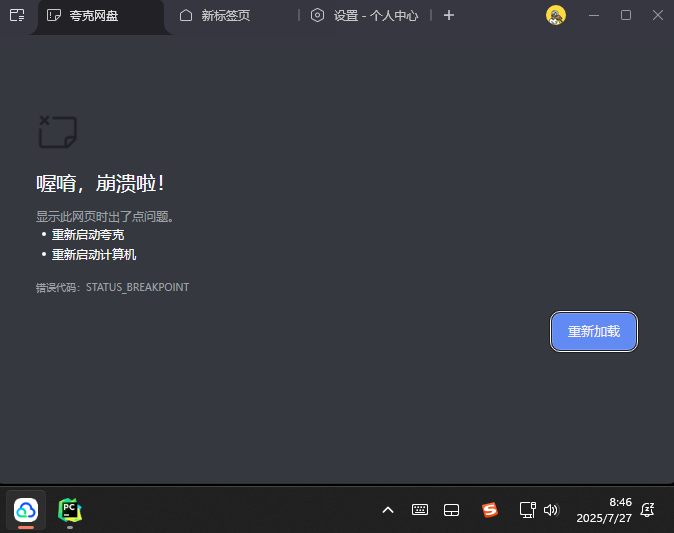Open the notification center bell icon
This screenshot has height=533, width=674.
click(x=647, y=510)
